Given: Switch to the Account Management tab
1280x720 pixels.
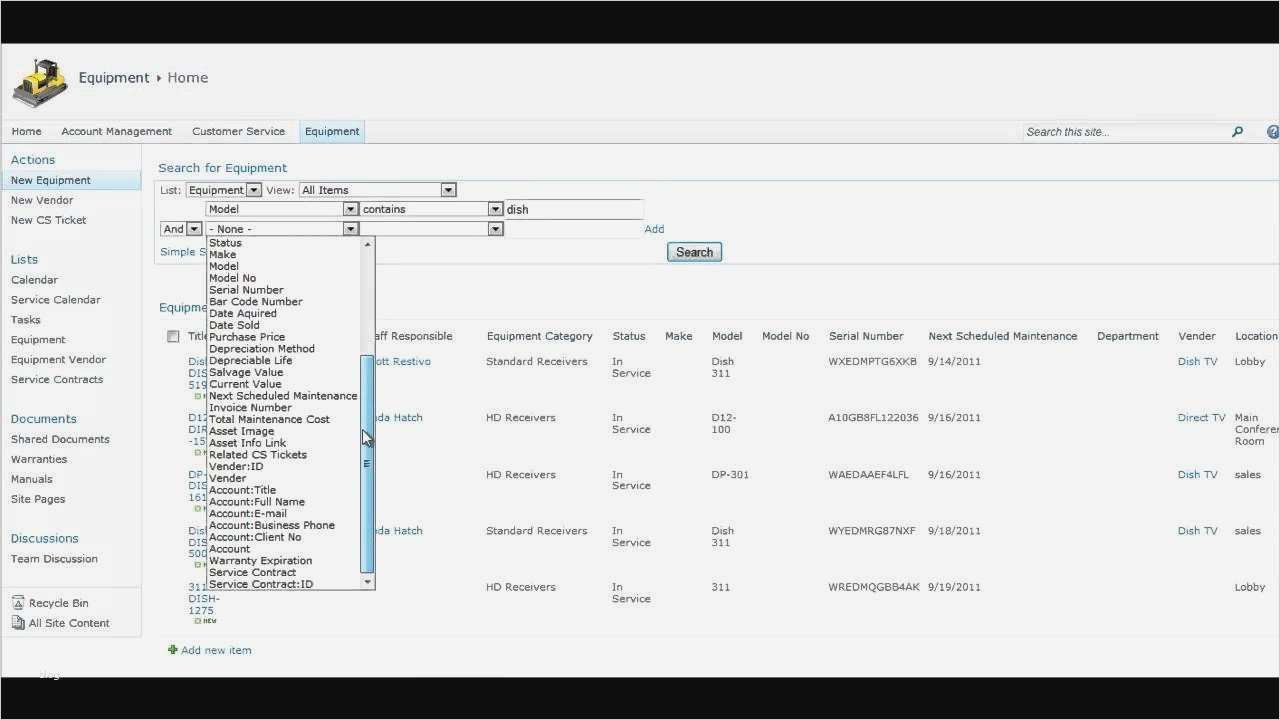Looking at the screenshot, I should [x=116, y=131].
